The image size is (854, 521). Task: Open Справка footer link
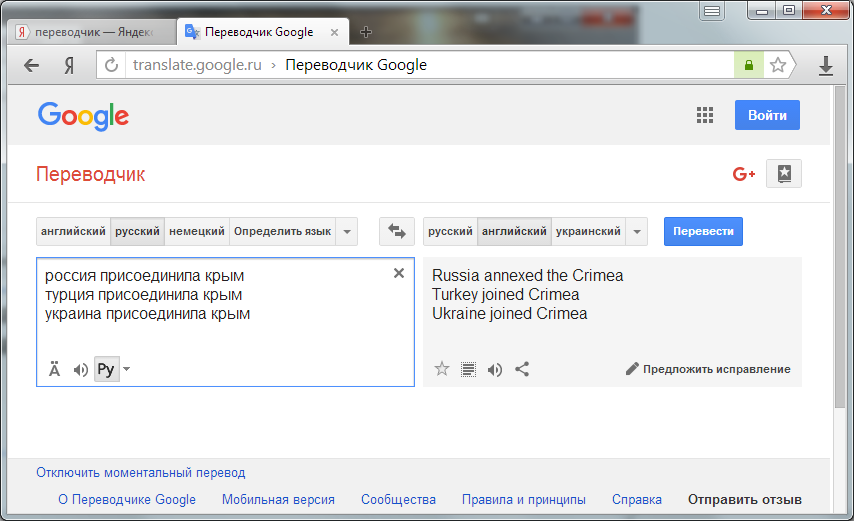pyautogui.click(x=637, y=499)
